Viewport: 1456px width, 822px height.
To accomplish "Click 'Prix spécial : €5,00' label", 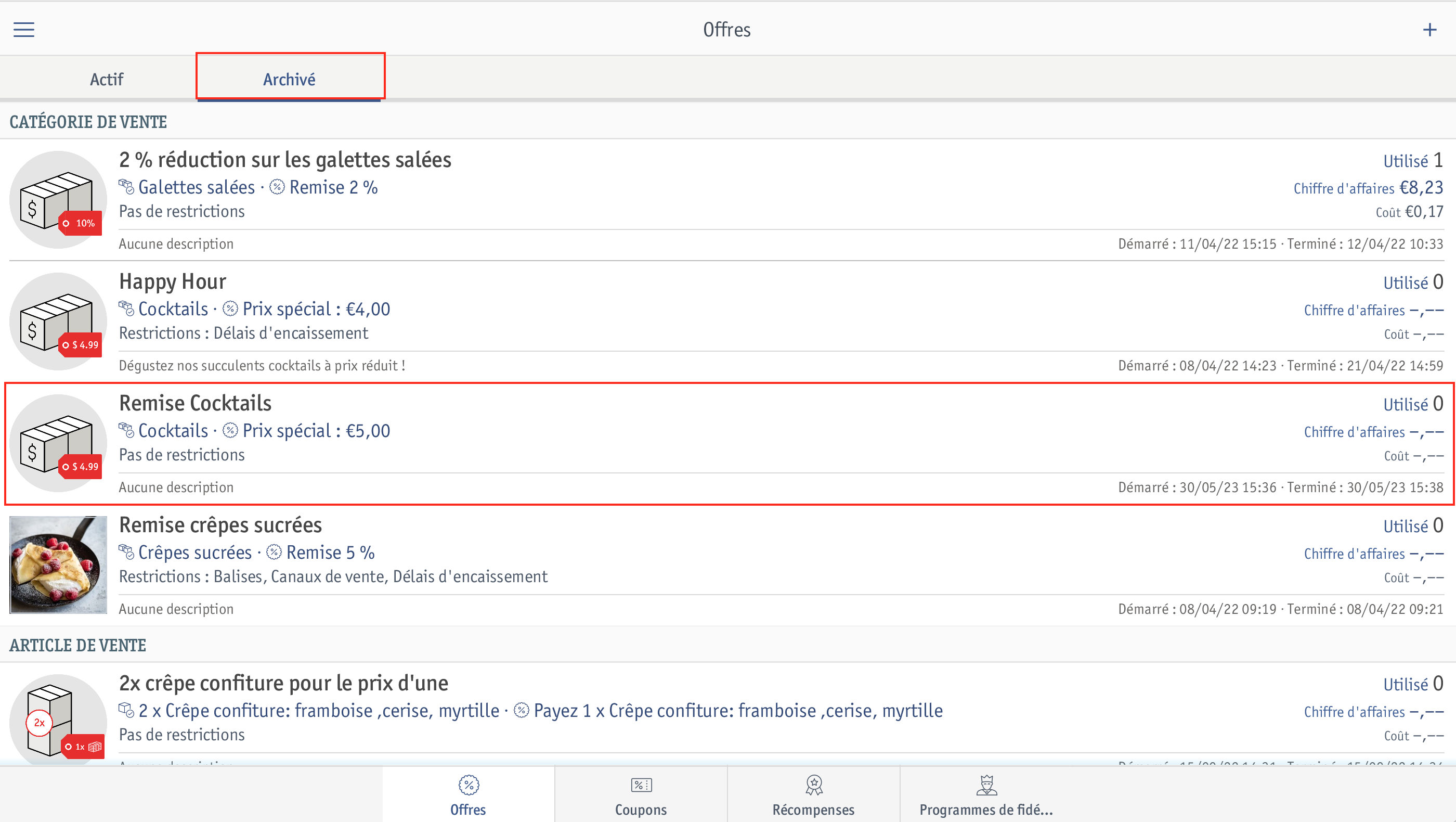I will click(317, 431).
